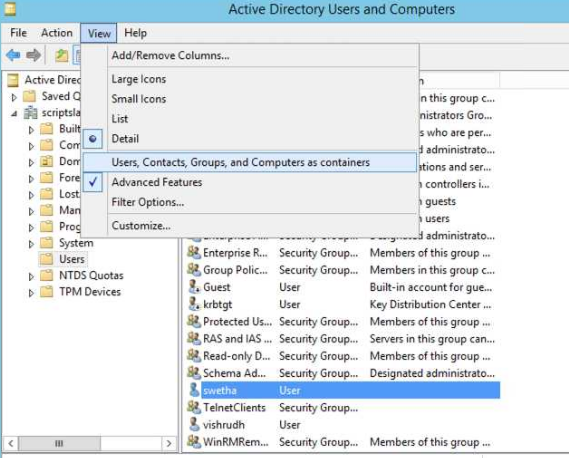Click the TPM Devices folder icon

pos(46,292)
